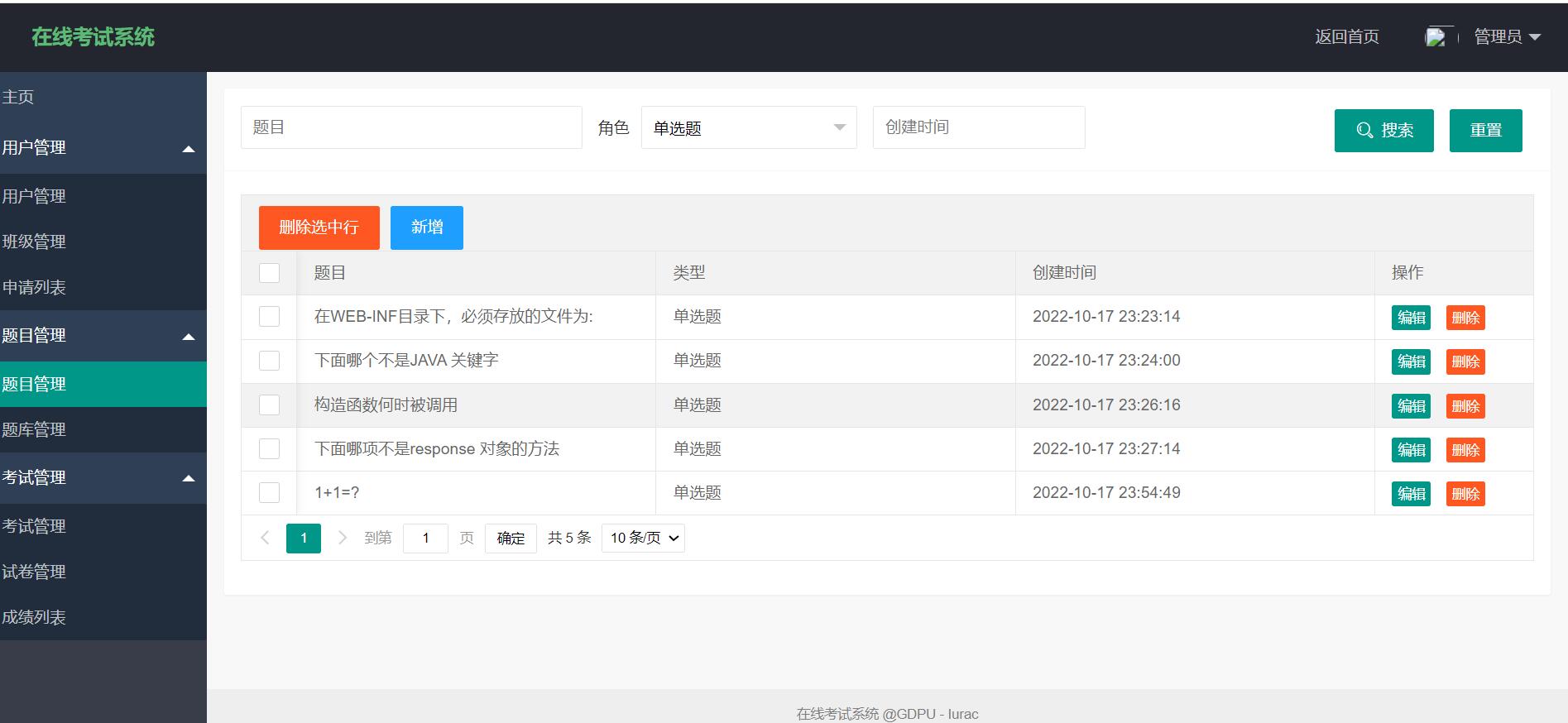
Task: Open the 申请列表 menu item
Action: pyautogui.click(x=103, y=287)
